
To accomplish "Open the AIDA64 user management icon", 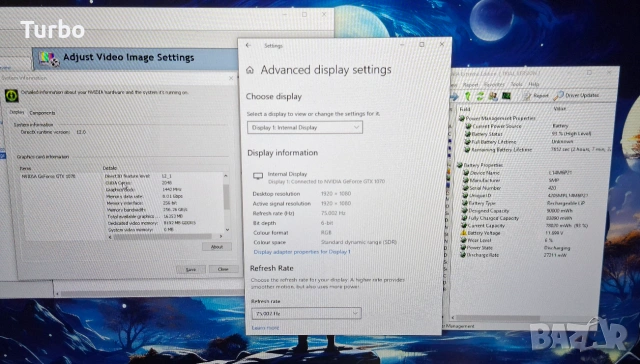I will click(493, 96).
